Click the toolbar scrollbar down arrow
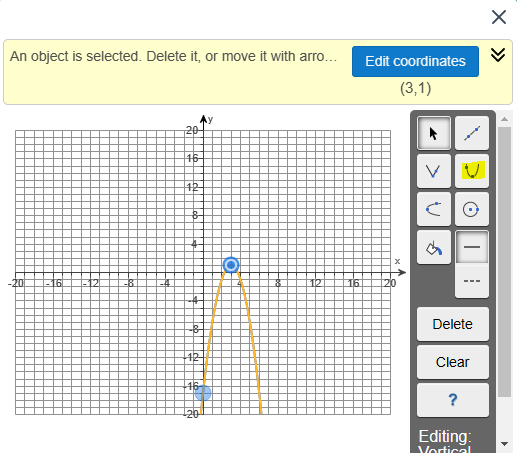 point(504,444)
